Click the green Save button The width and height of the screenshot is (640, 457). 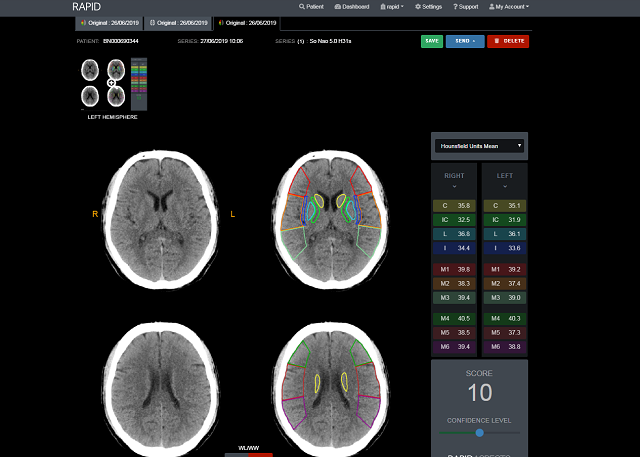tap(432, 41)
